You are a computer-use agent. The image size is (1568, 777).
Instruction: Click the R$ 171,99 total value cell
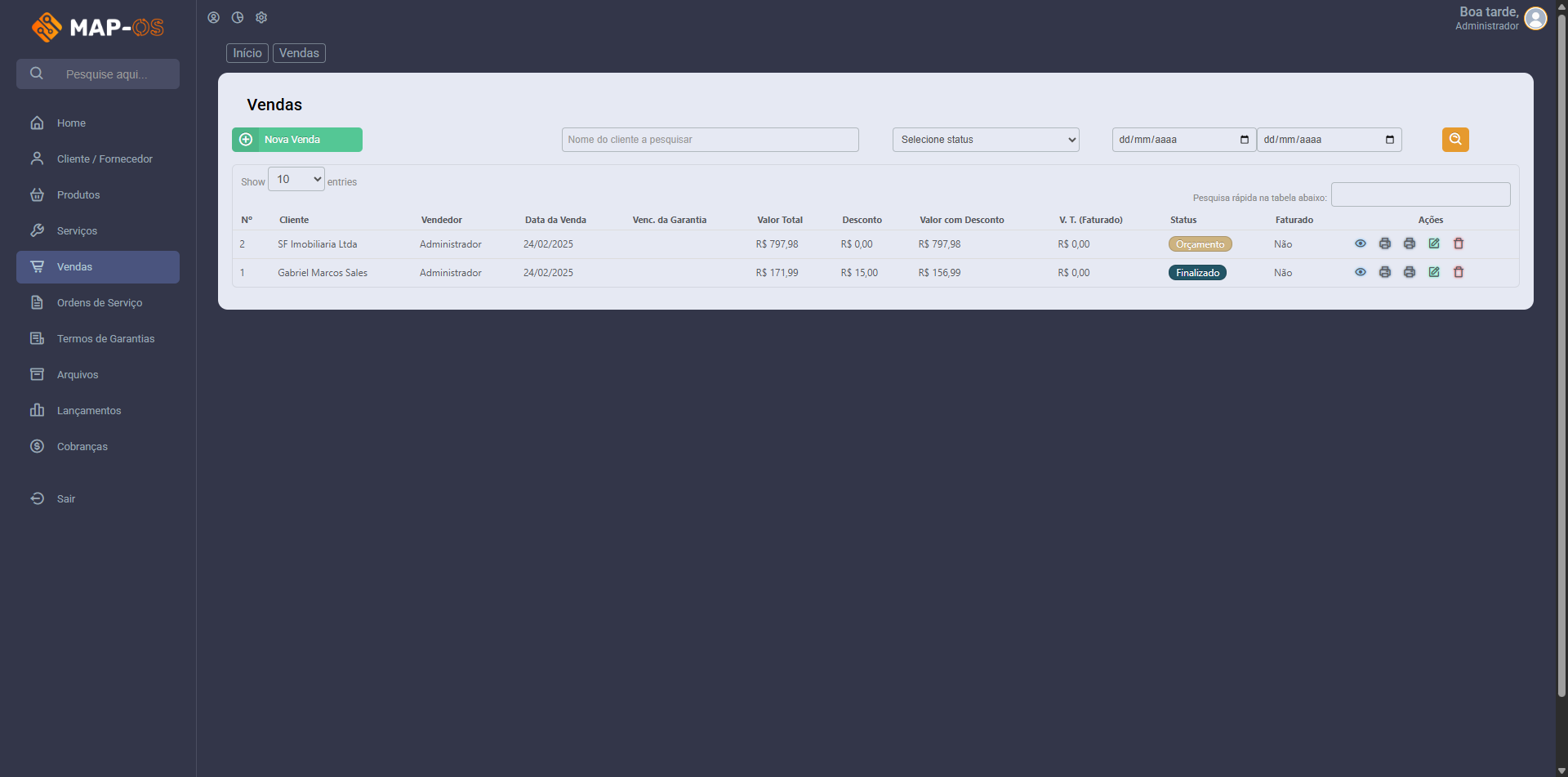(x=777, y=273)
